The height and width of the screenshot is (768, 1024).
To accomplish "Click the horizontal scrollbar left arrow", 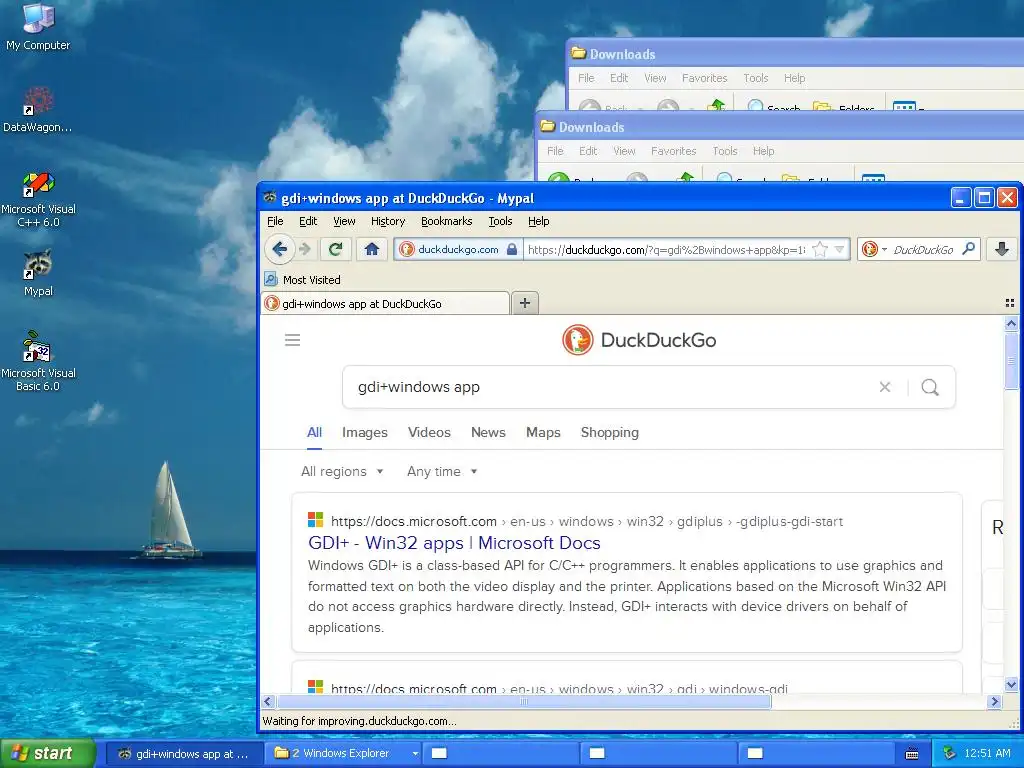I will click(268, 701).
